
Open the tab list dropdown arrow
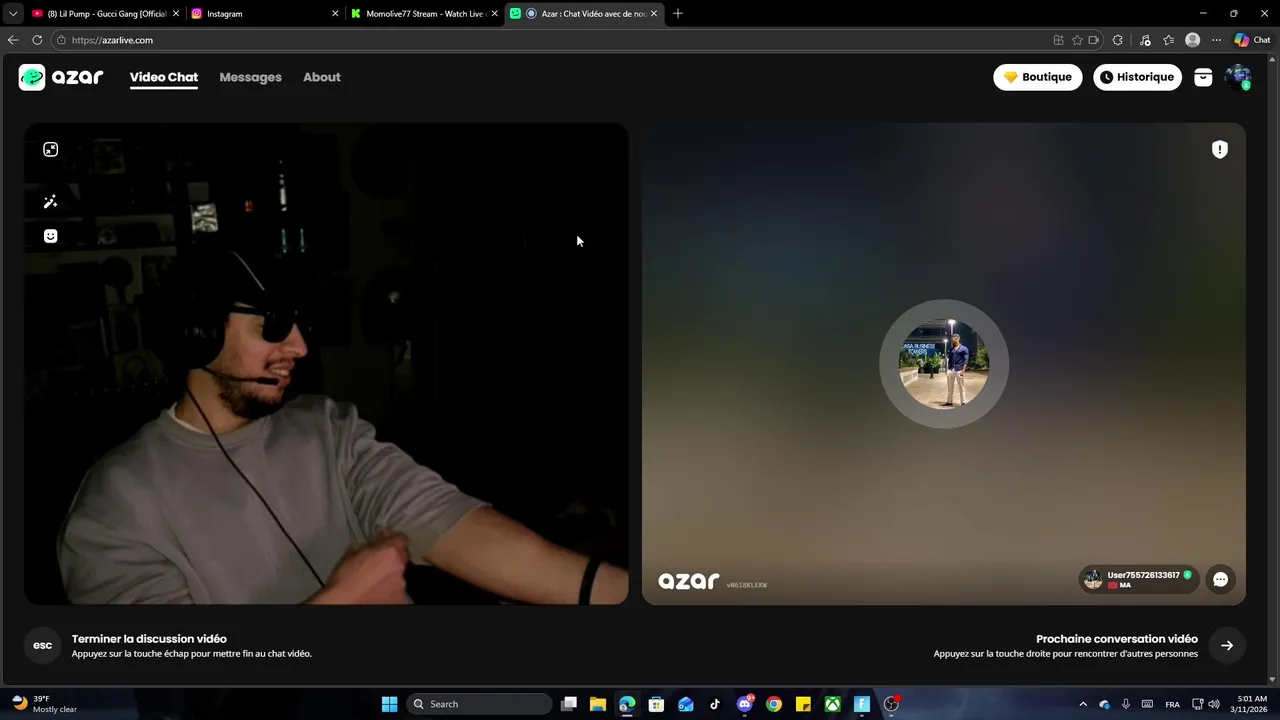tap(12, 14)
